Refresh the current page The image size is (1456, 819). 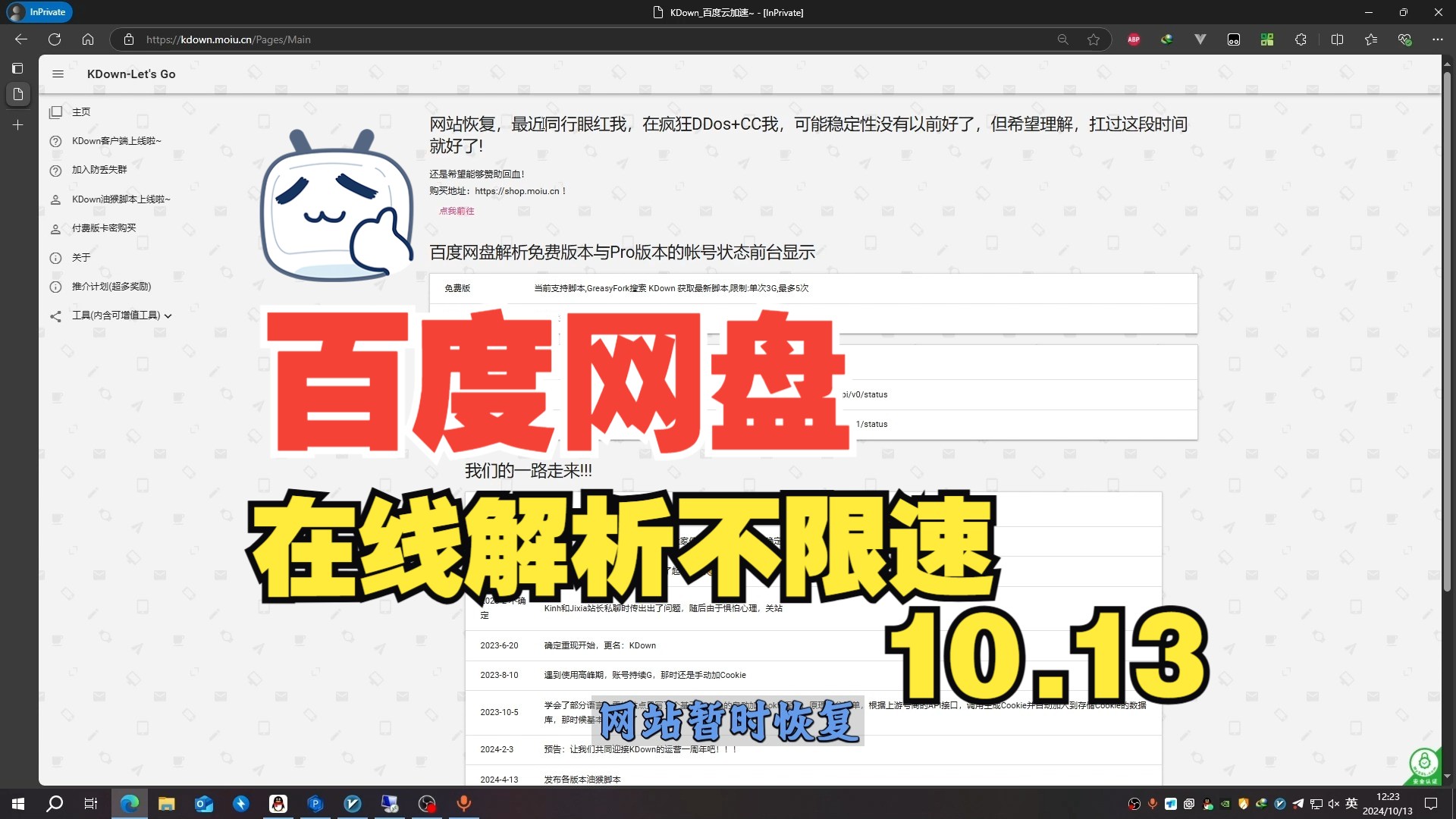click(55, 39)
